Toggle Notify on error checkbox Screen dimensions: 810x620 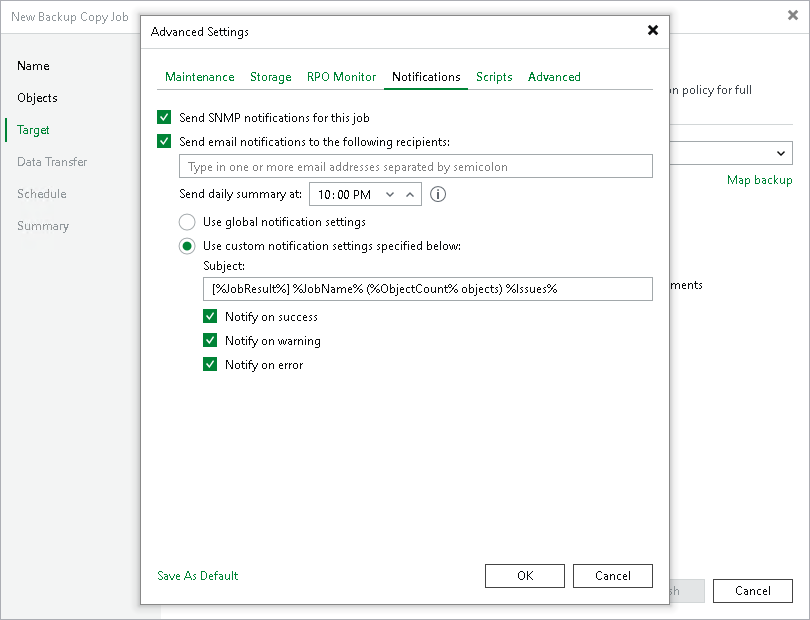[x=210, y=364]
